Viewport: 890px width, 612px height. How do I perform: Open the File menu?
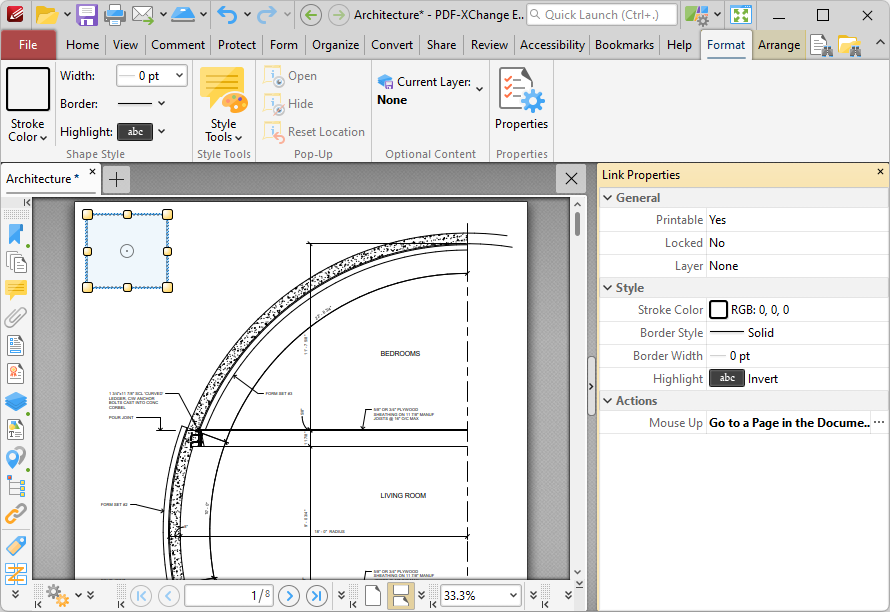coord(28,45)
